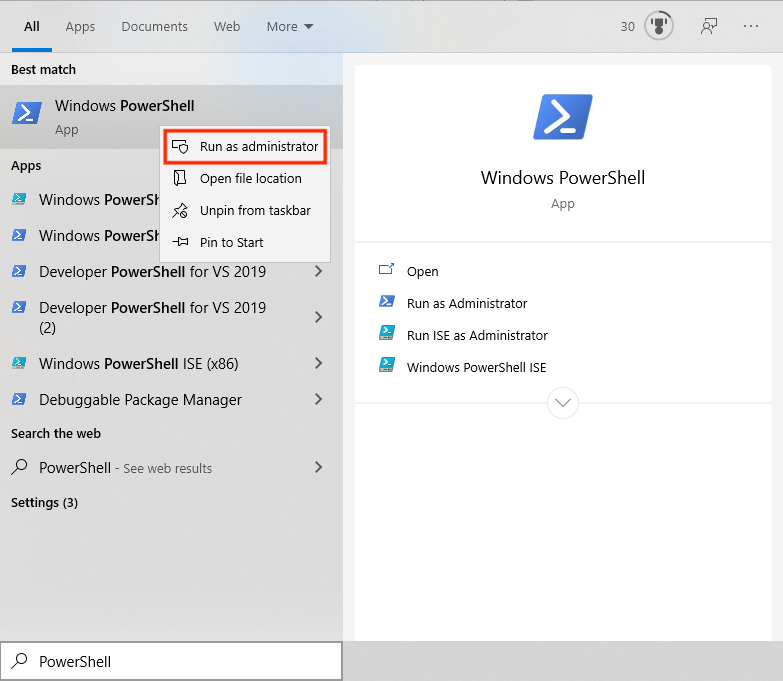The width and height of the screenshot is (783, 681).
Task: Switch to the All tab
Action: click(31, 26)
